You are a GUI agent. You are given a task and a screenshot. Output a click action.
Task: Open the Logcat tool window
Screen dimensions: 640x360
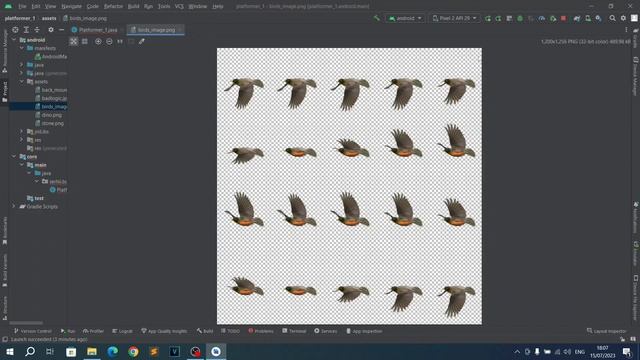(x=122, y=331)
